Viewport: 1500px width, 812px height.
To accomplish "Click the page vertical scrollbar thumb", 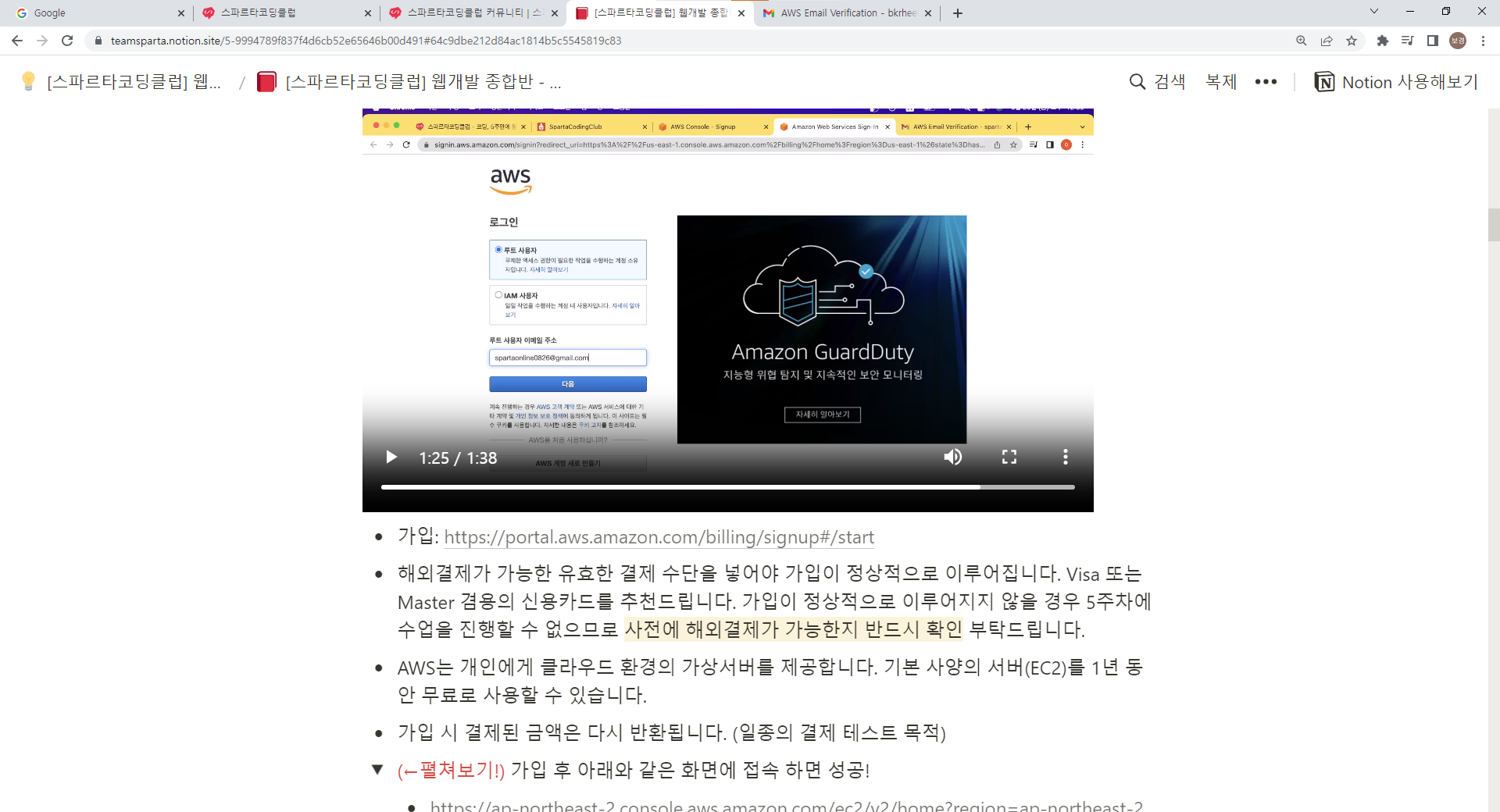I will pyautogui.click(x=1494, y=225).
